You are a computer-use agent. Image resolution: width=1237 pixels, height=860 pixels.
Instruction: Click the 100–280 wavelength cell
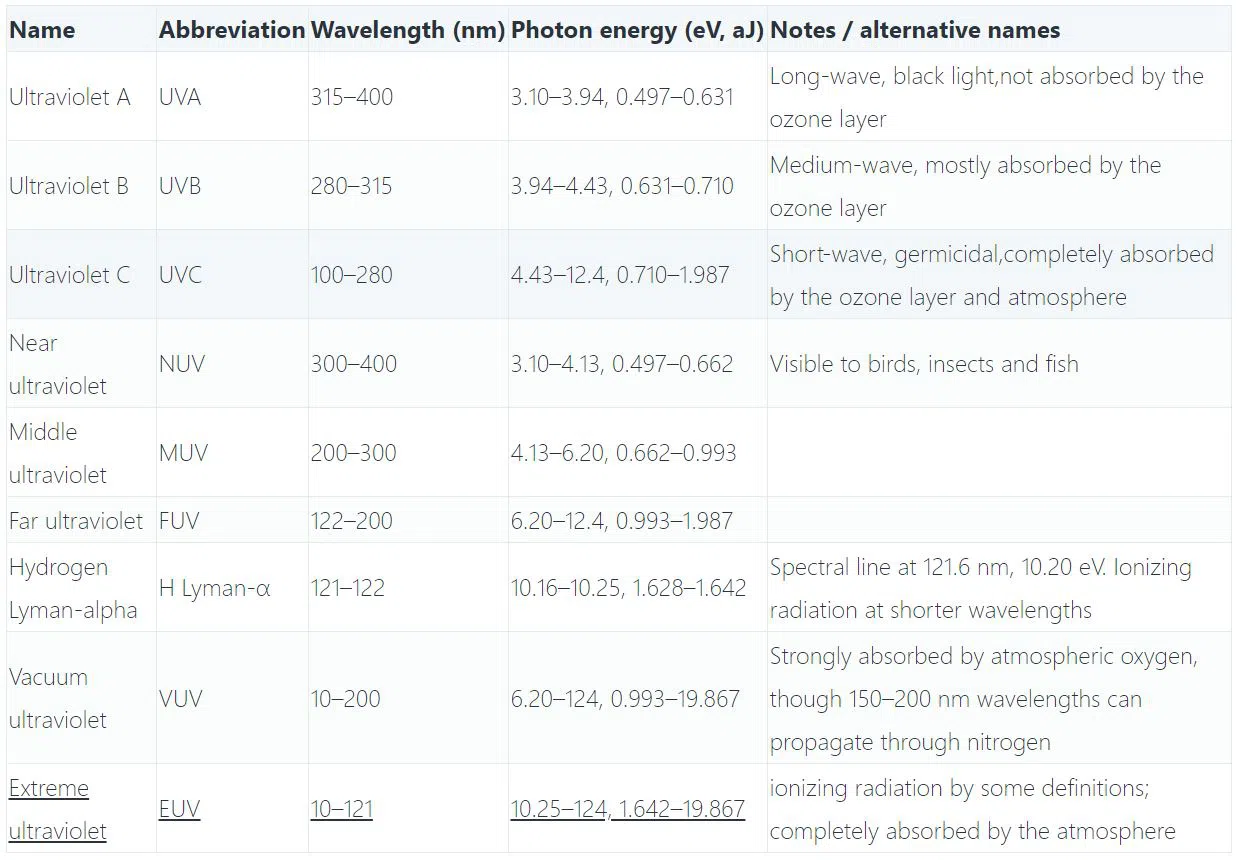[351, 275]
